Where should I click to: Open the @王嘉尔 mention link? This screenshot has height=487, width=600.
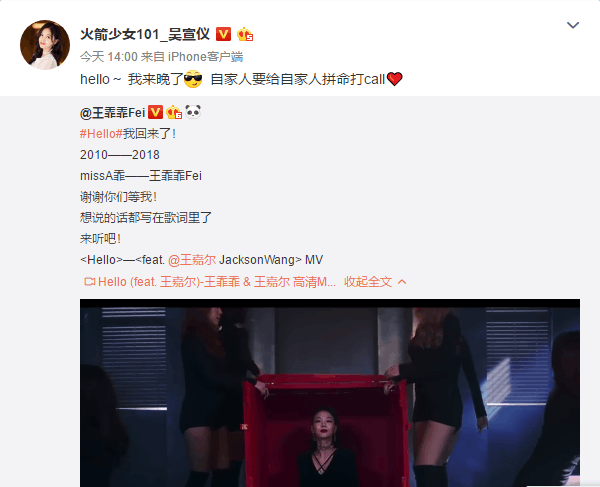coord(192,260)
